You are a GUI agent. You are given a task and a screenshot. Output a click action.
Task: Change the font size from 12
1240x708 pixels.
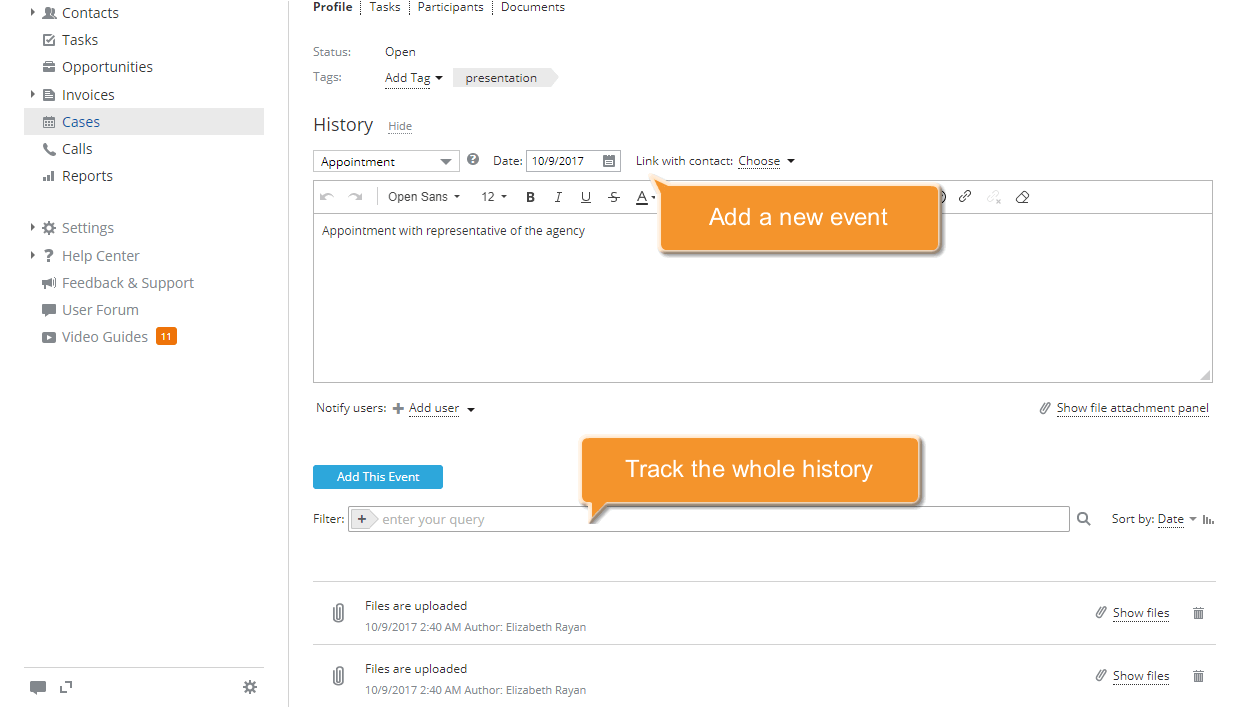point(493,196)
